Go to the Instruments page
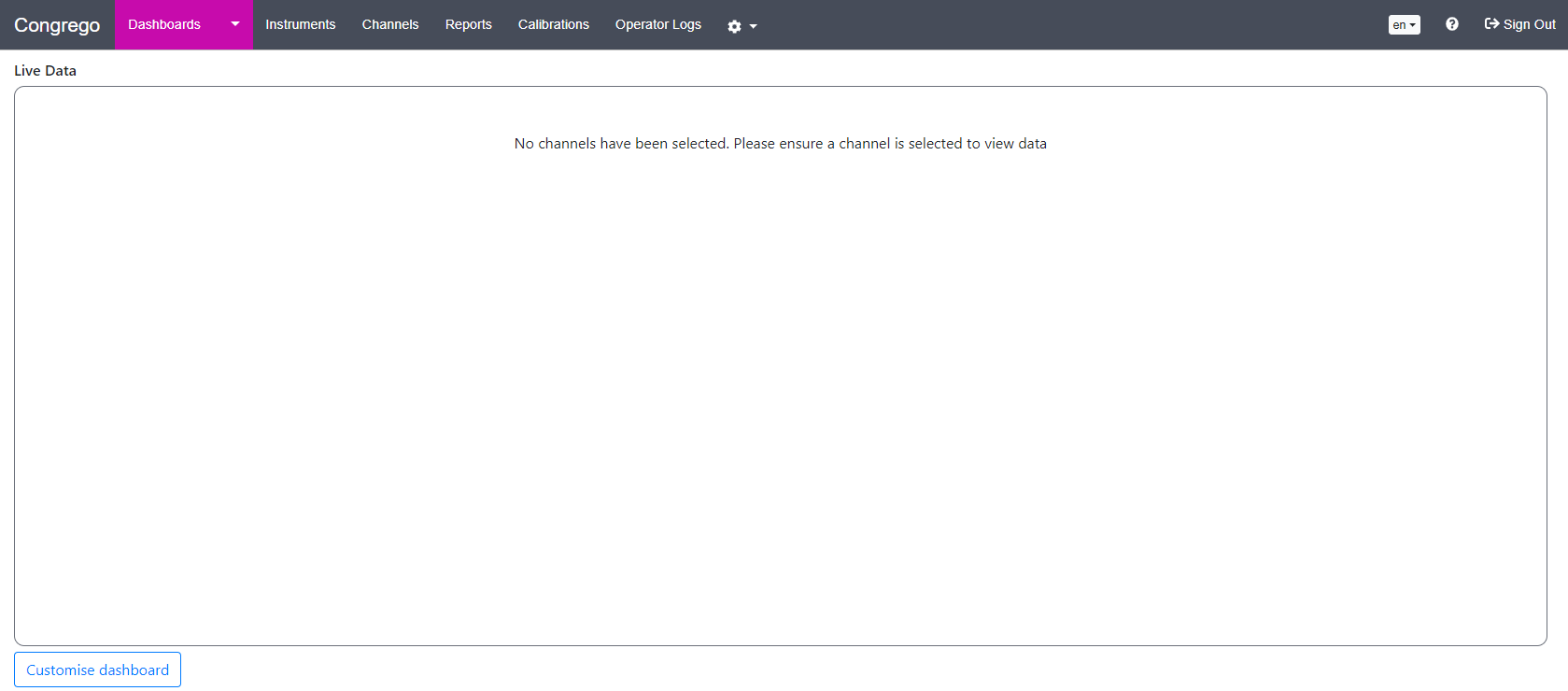Image resolution: width=1568 pixels, height=691 pixels. point(301,24)
